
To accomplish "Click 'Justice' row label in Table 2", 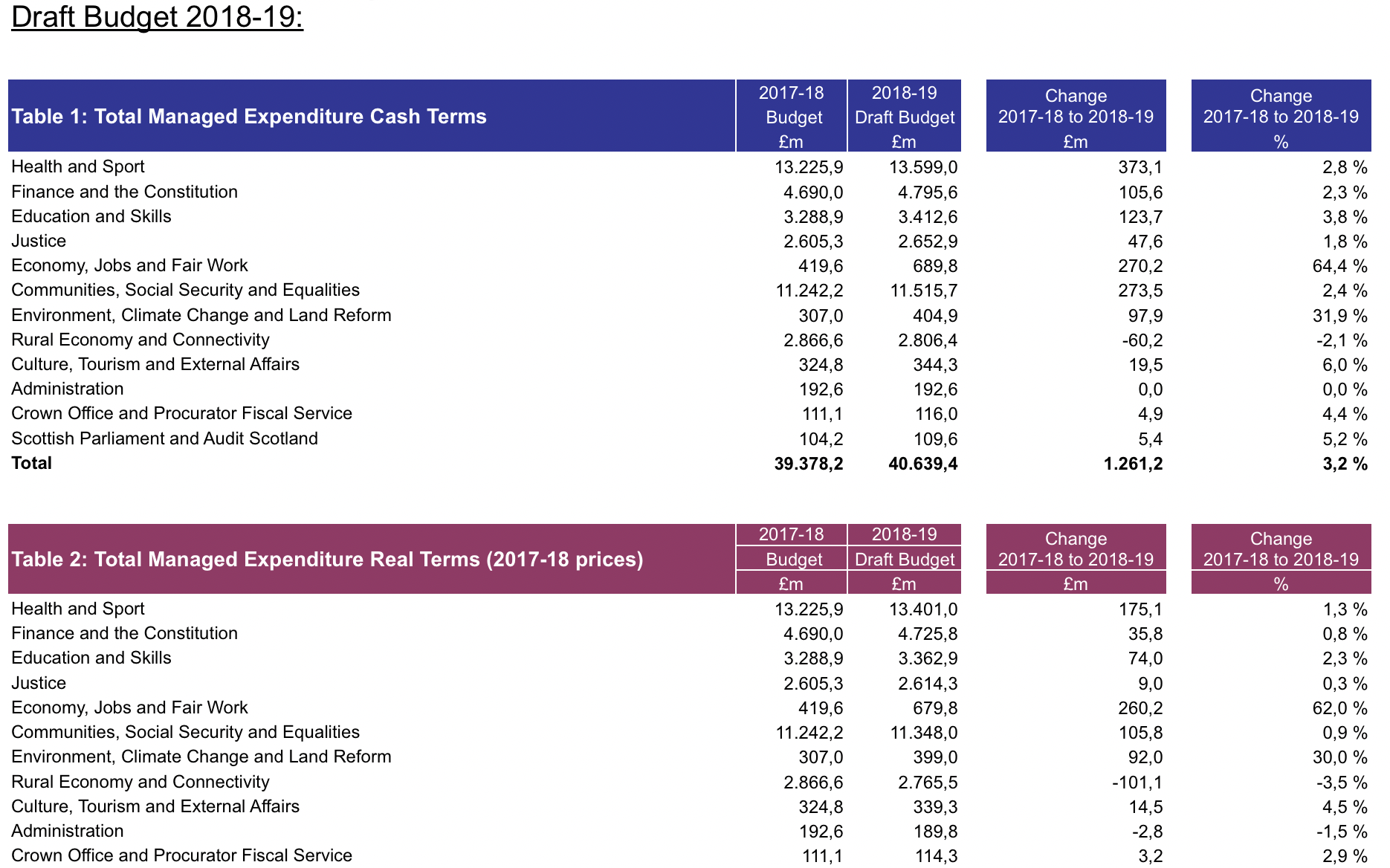I will (x=39, y=683).
